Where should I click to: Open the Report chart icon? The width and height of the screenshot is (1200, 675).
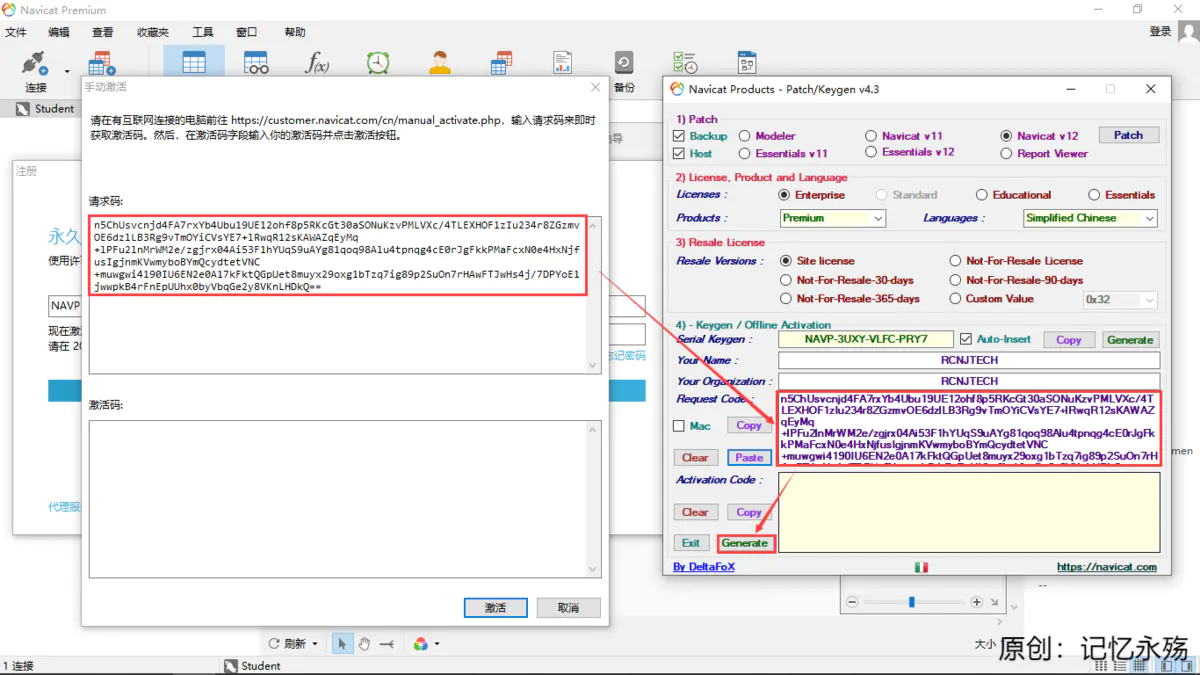[563, 63]
